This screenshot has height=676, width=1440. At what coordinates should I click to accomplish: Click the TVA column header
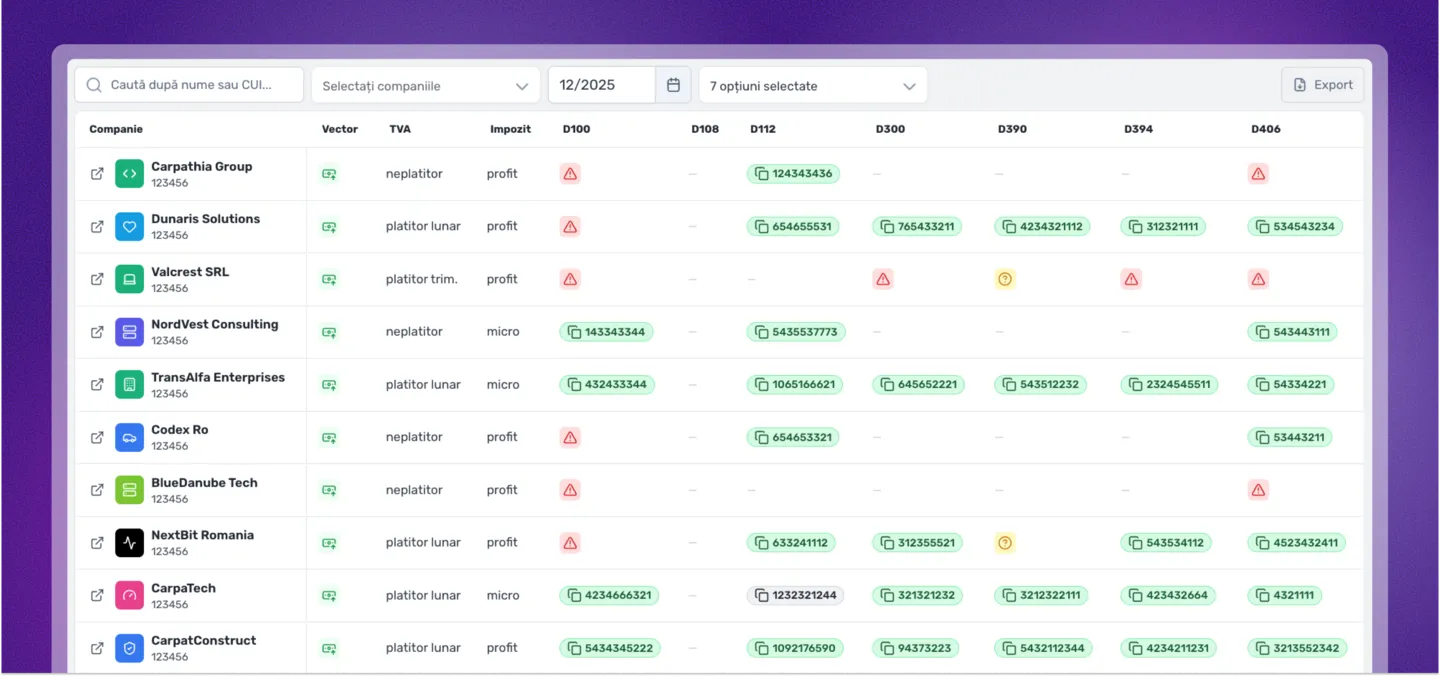pyautogui.click(x=400, y=129)
